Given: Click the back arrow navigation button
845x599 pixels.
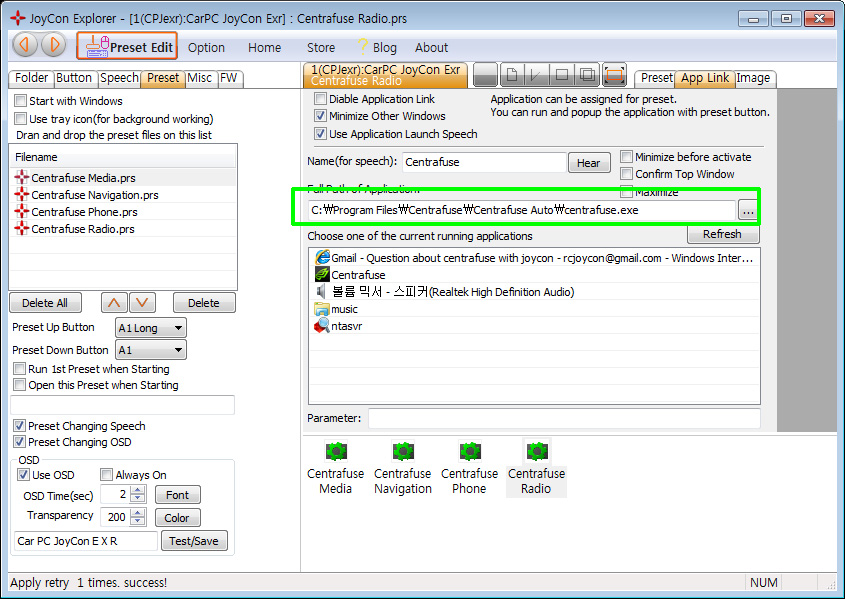Looking at the screenshot, I should (25, 45).
